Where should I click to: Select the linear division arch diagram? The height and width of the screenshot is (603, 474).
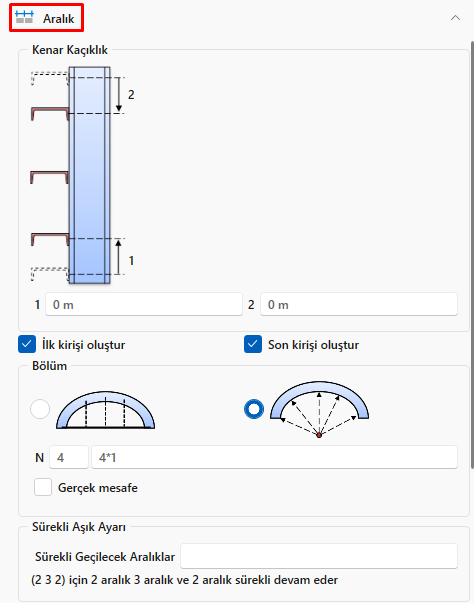(105, 410)
